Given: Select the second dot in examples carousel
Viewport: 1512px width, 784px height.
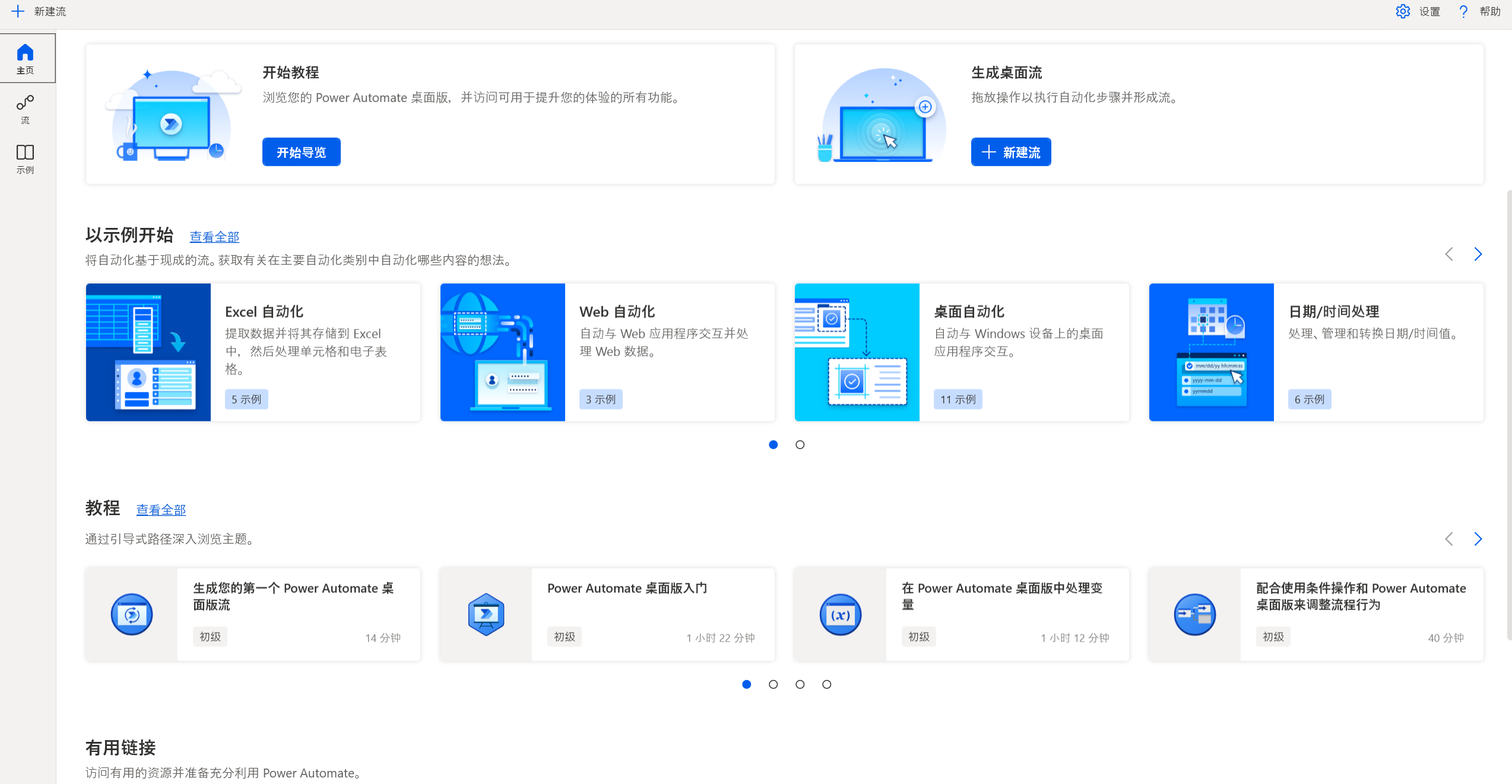Looking at the screenshot, I should [x=800, y=444].
